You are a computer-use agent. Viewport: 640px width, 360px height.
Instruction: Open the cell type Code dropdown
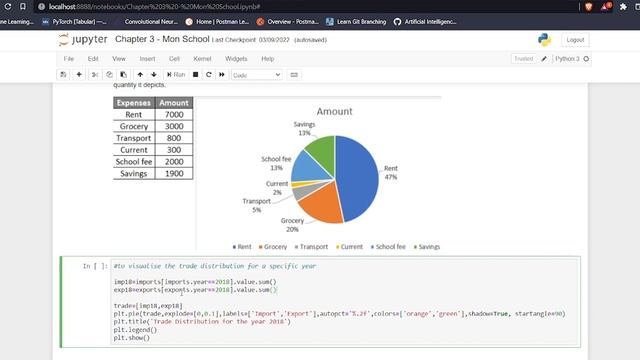tap(256, 75)
